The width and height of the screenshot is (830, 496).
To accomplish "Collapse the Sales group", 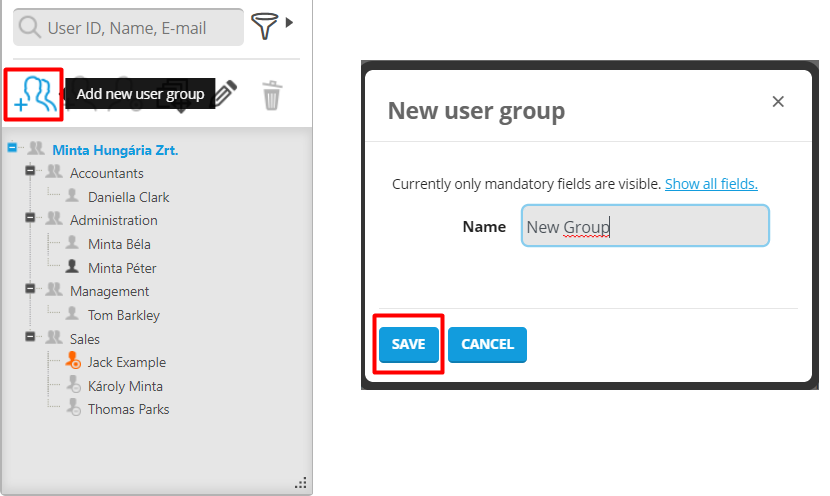I will click(x=31, y=338).
